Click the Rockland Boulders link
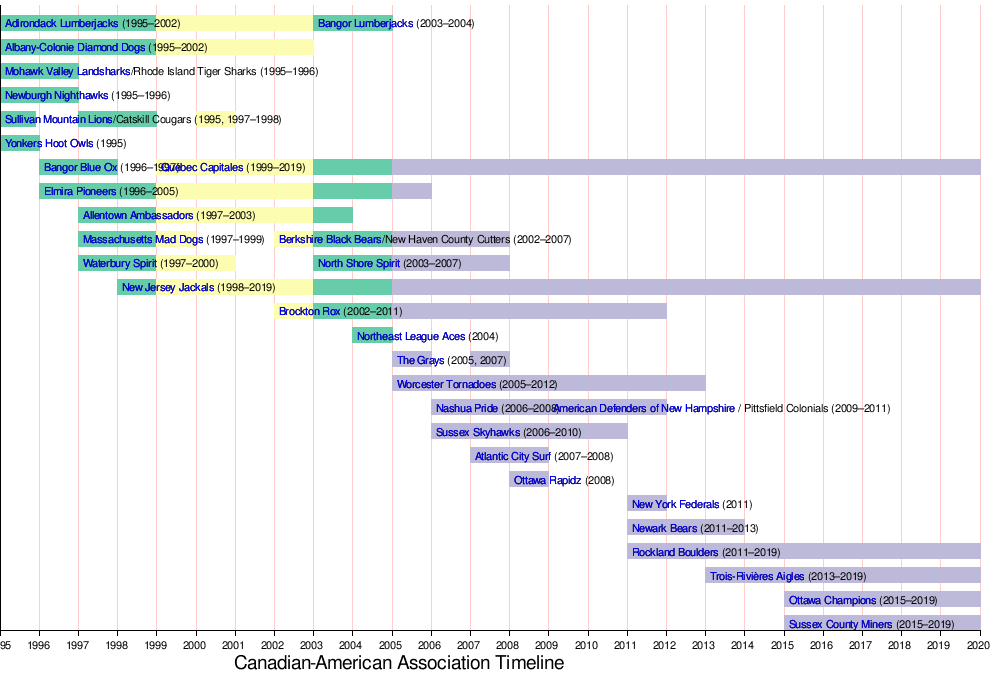 [675, 552]
